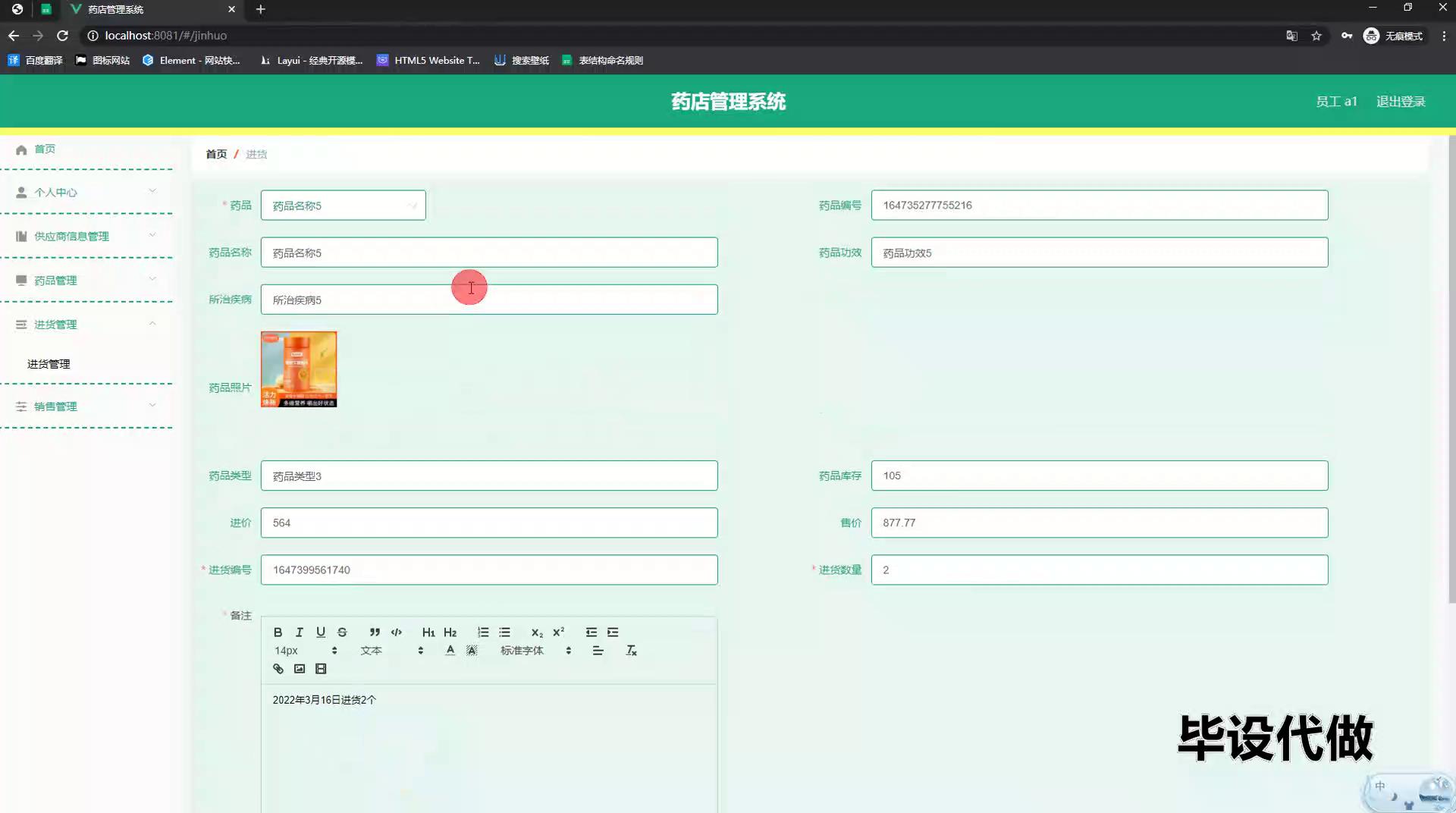Screen dimensions: 1456x813
Task: Toggle italic formatting in the editor
Action: pos(299,632)
